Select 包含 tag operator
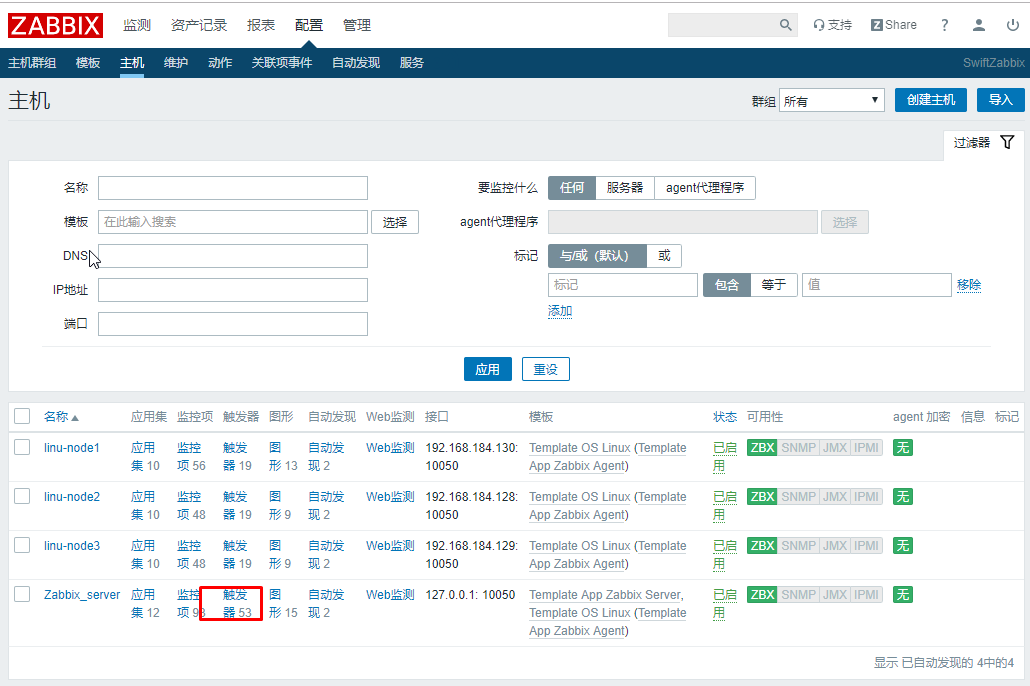The image size is (1030, 686). pyautogui.click(x=727, y=285)
